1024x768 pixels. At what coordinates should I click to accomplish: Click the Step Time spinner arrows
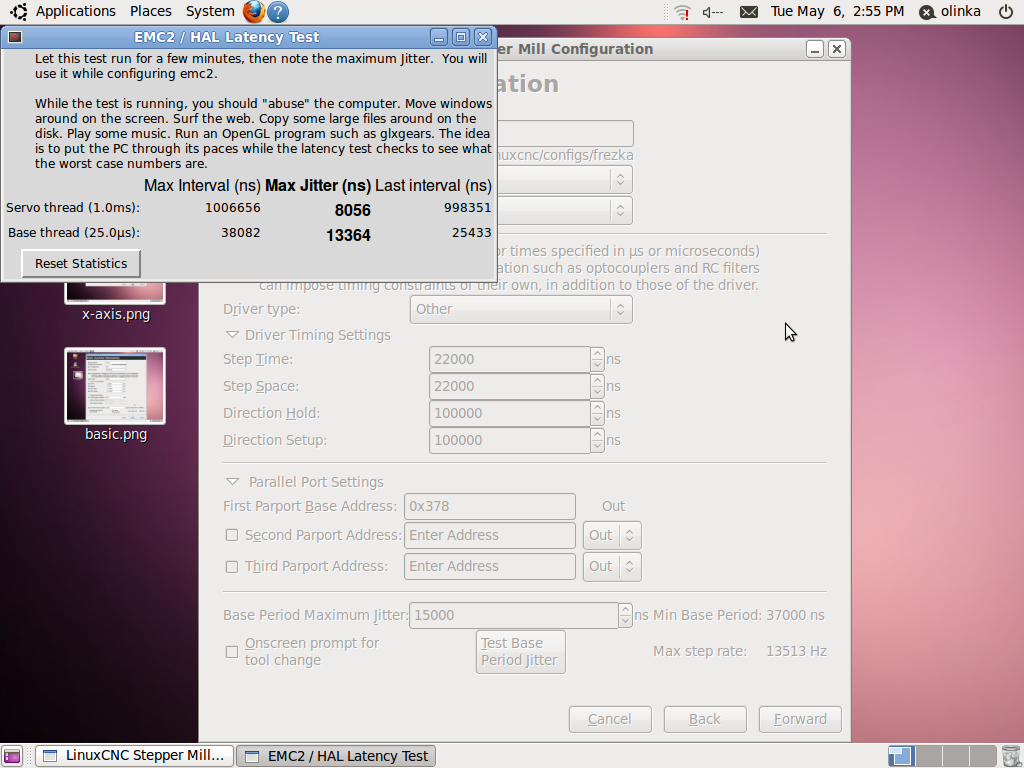597,360
